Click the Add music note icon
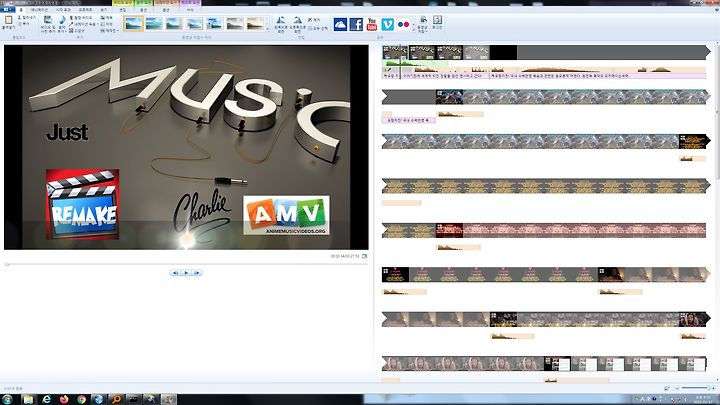The image size is (720, 405). (x=62, y=20)
